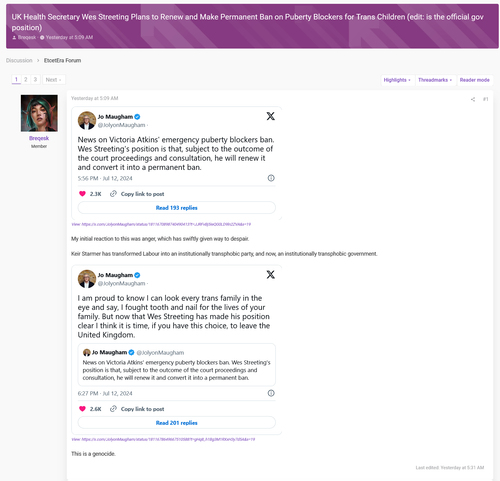This screenshot has height=481, width=500.
Task: Open the quoted tweet about Victoria Atkins ban
Action: (x=177, y=365)
